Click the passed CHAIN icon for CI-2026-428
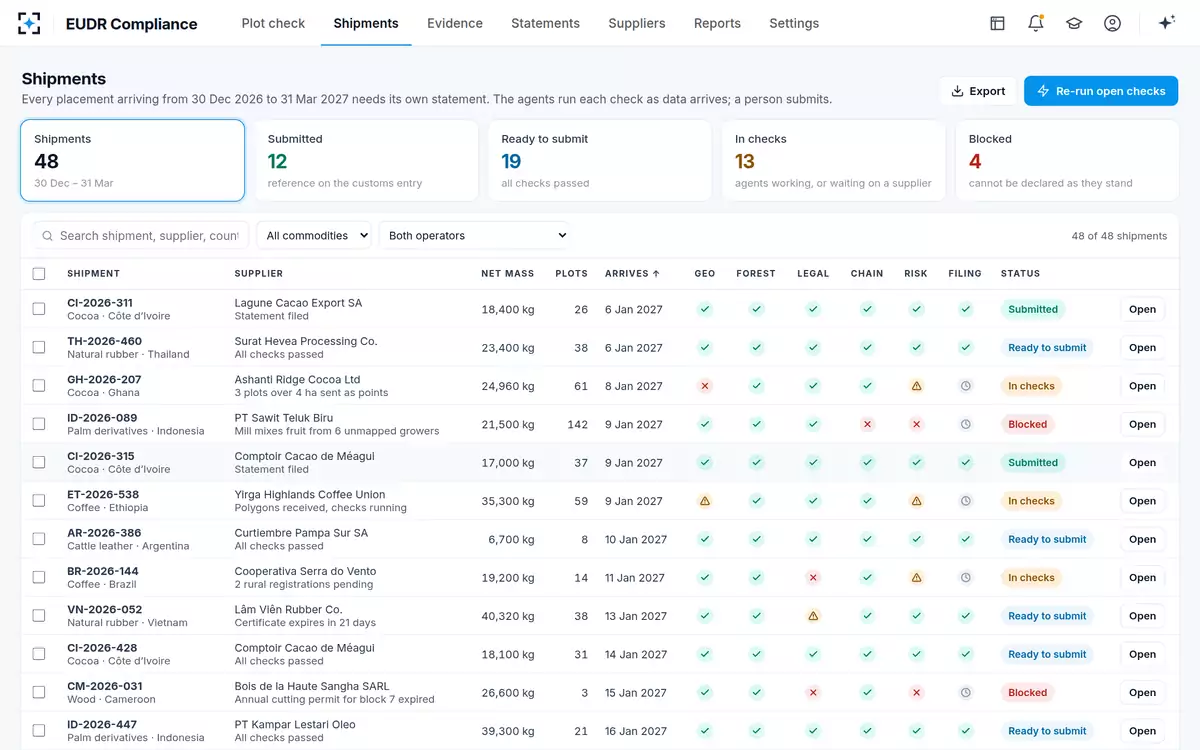Screen dimensions: 1200x750 (x=867, y=654)
